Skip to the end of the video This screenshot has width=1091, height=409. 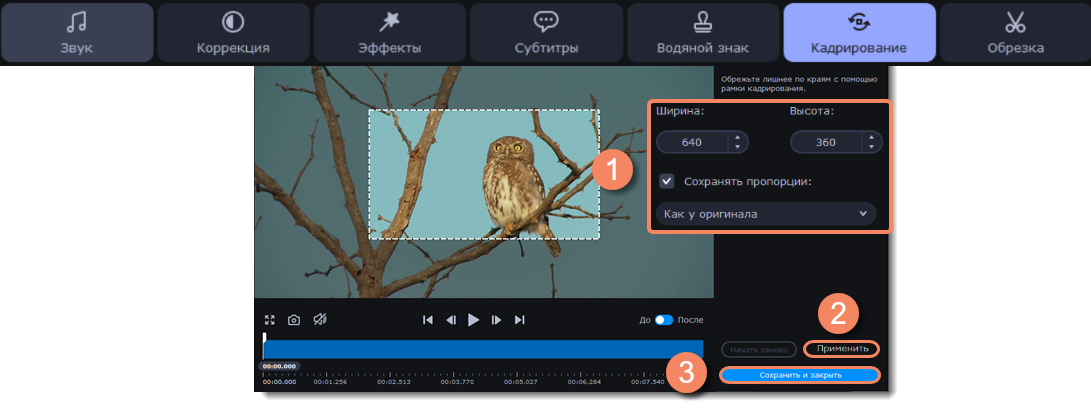click(x=519, y=320)
